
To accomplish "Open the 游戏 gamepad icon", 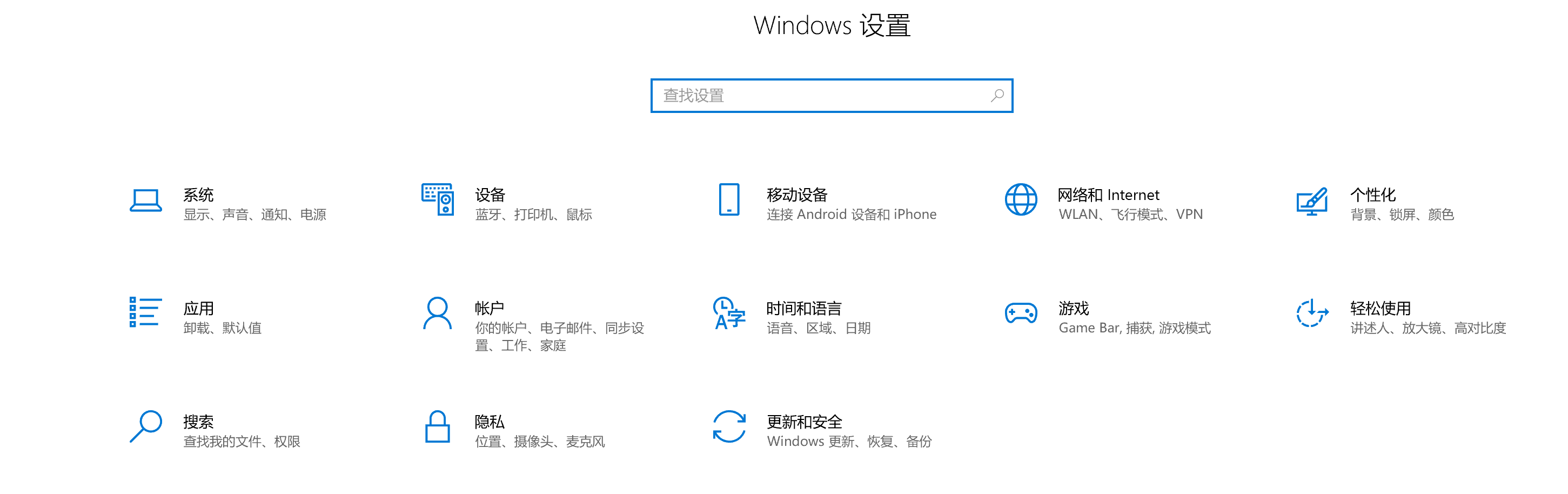I will coord(1021,313).
